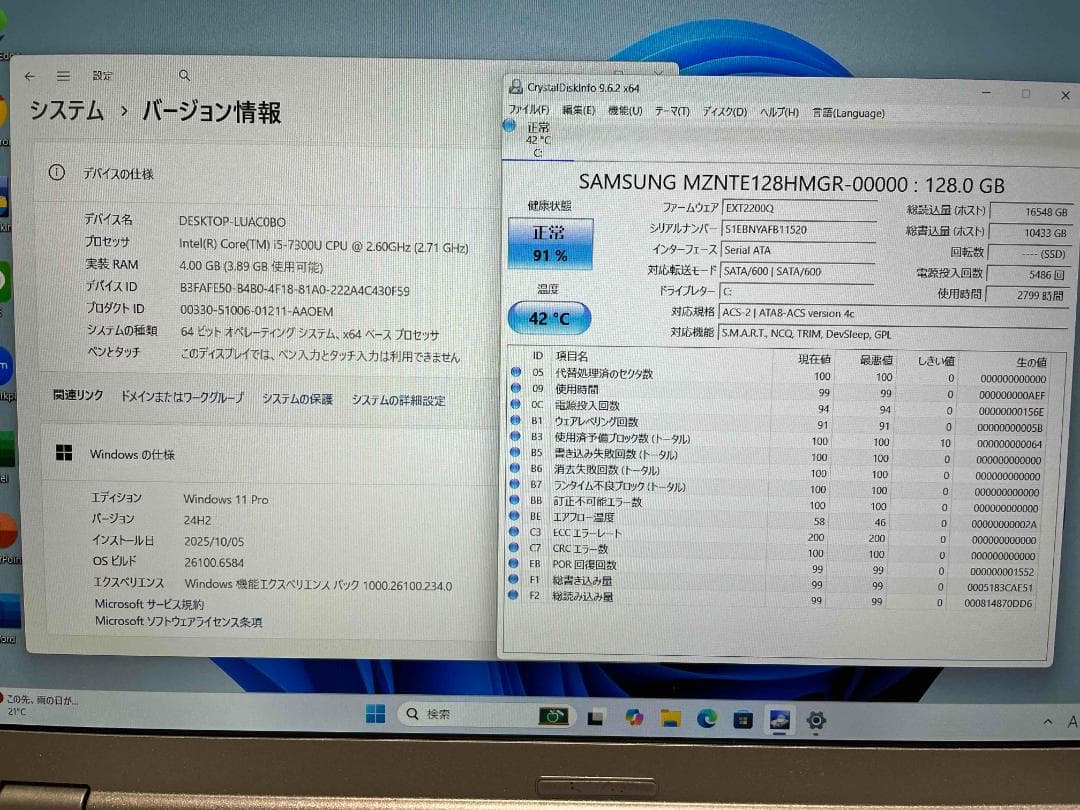Click the blue status circle for row 09
1080x810 pixels.
[x=516, y=388]
